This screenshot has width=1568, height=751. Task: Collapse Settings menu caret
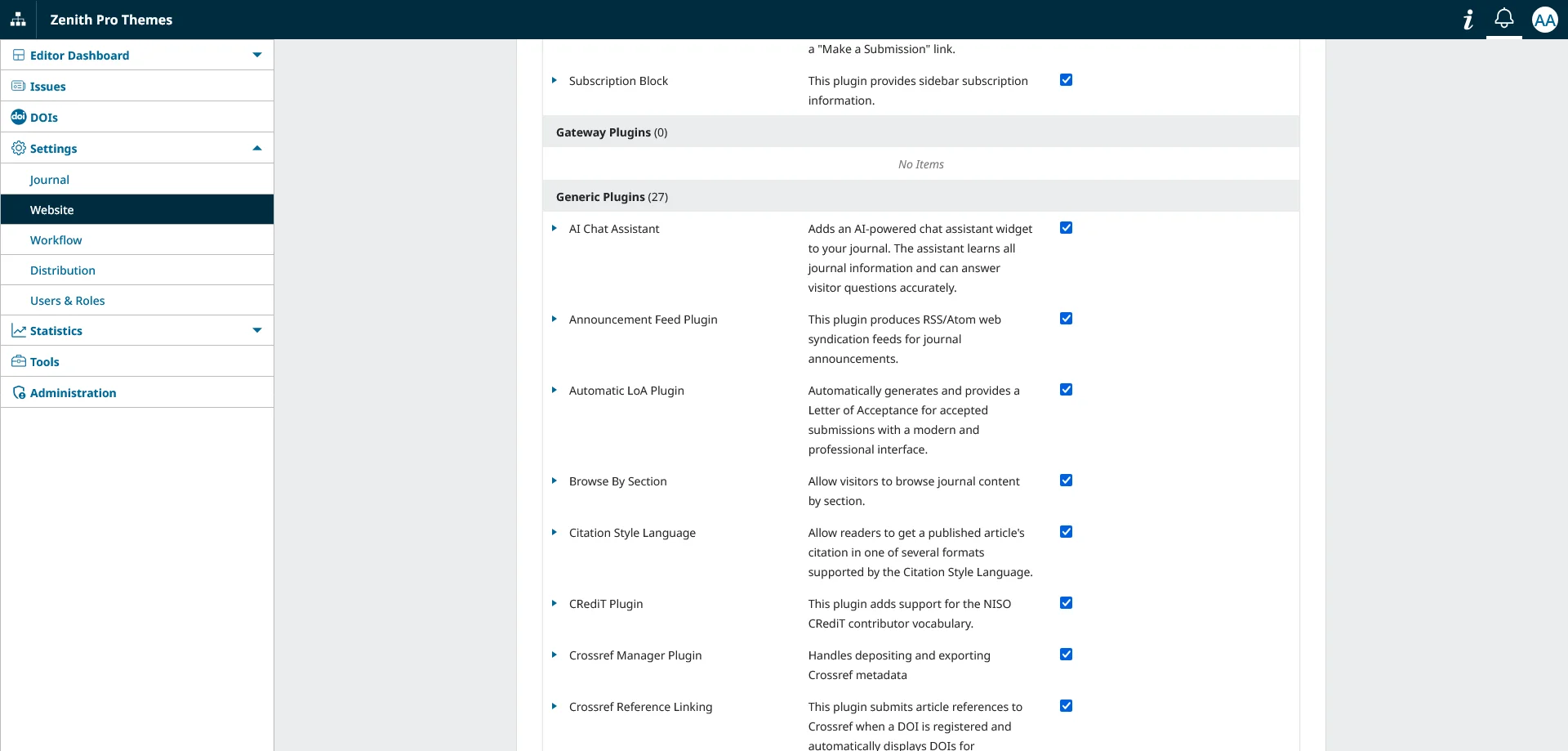point(257,148)
